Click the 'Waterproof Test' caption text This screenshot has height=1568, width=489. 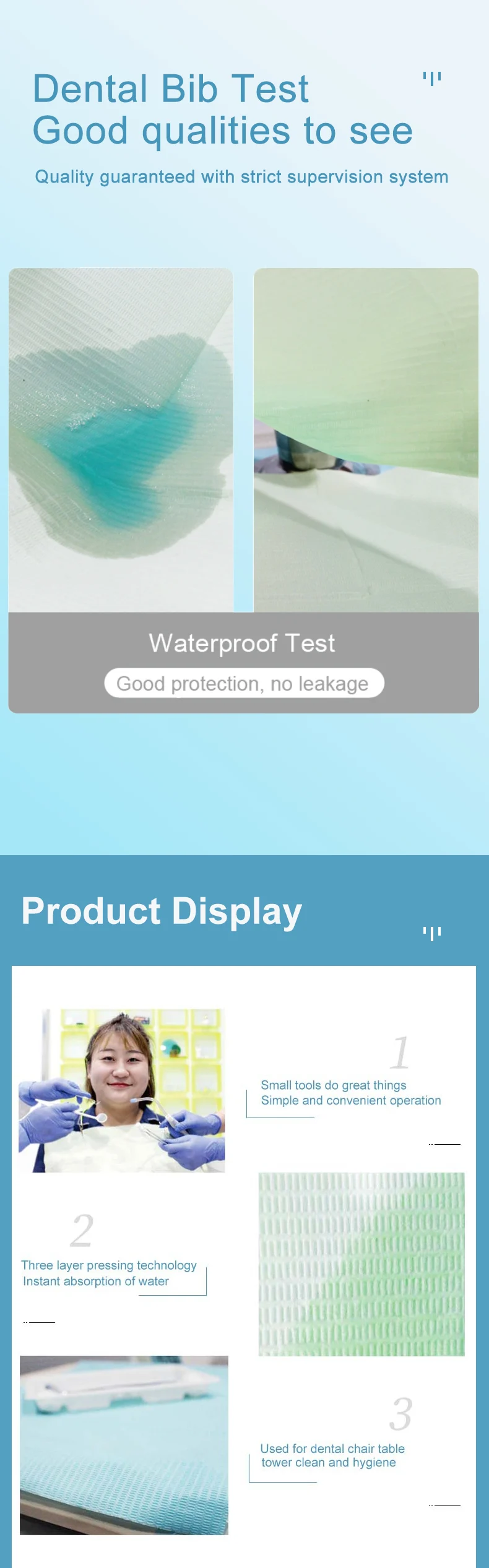click(242, 644)
